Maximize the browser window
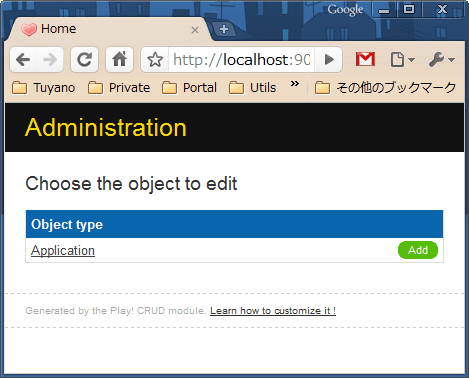This screenshot has height=378, width=469. coord(409,9)
